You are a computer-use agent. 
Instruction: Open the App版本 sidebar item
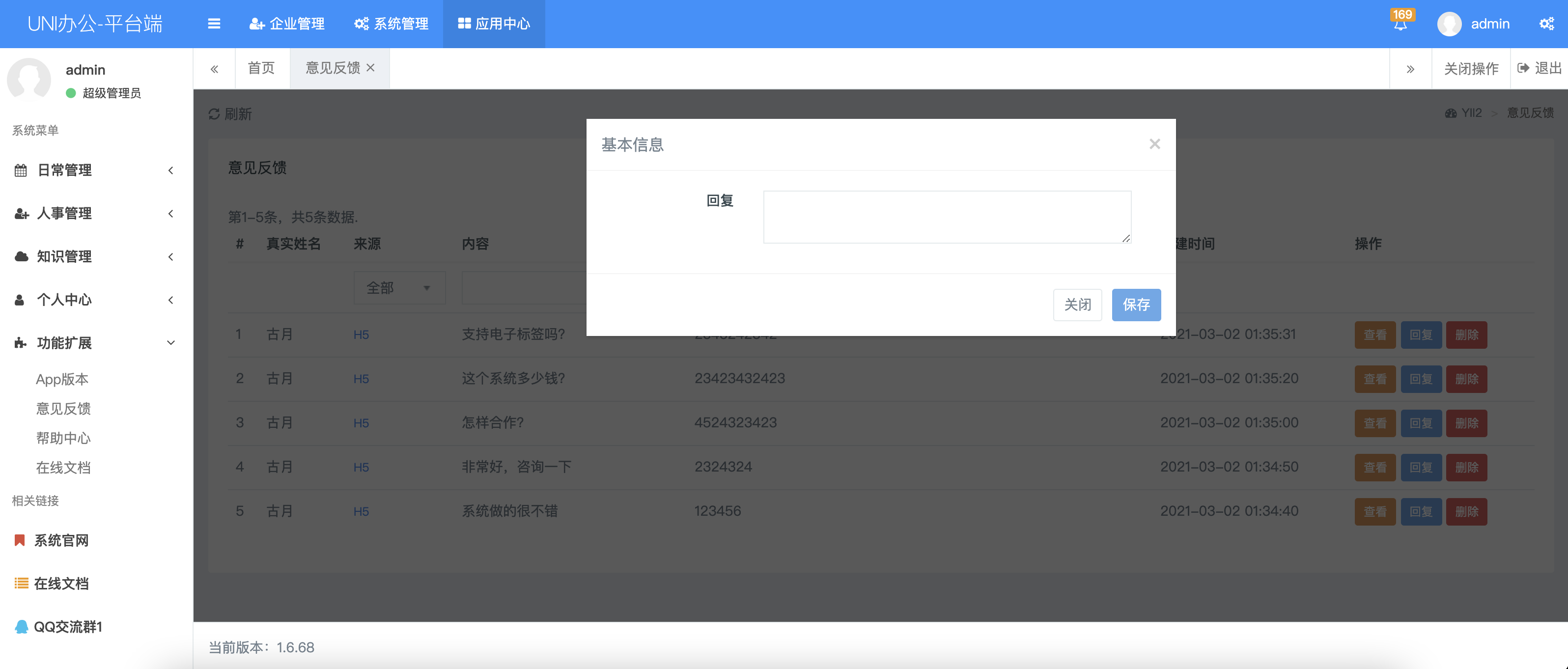coord(62,379)
